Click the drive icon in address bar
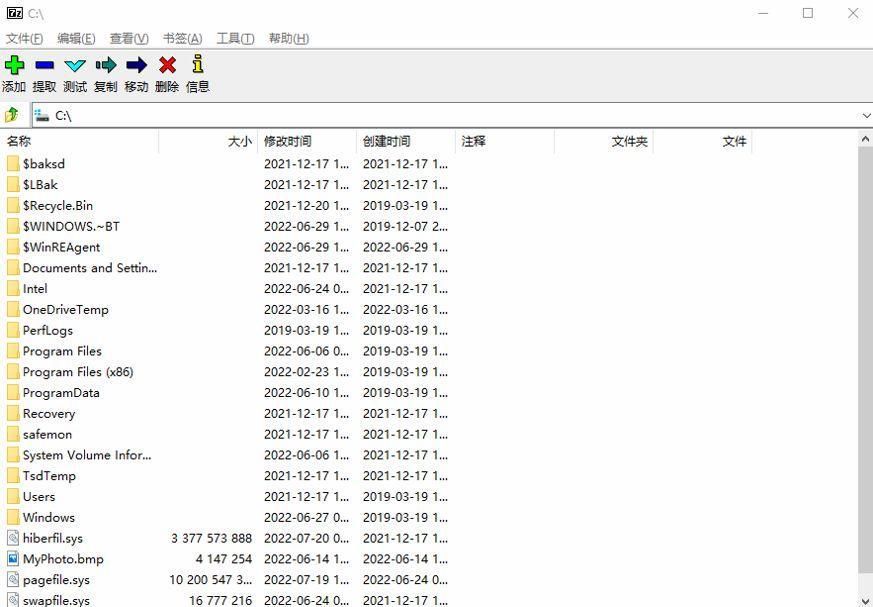 coord(42,115)
